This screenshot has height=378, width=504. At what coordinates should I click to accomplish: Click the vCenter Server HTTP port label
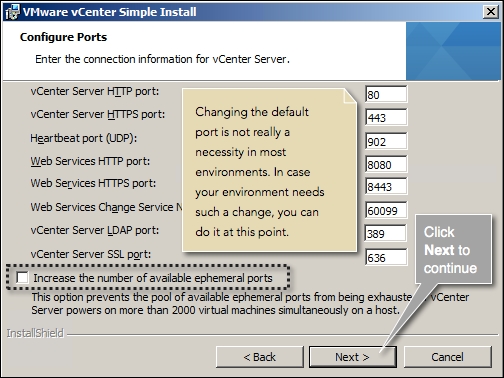coord(95,91)
